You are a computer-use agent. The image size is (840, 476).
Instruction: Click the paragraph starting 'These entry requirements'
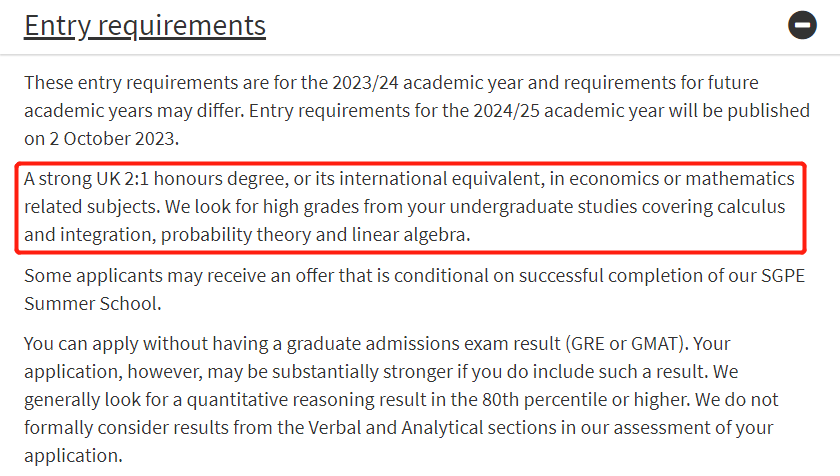tap(417, 110)
